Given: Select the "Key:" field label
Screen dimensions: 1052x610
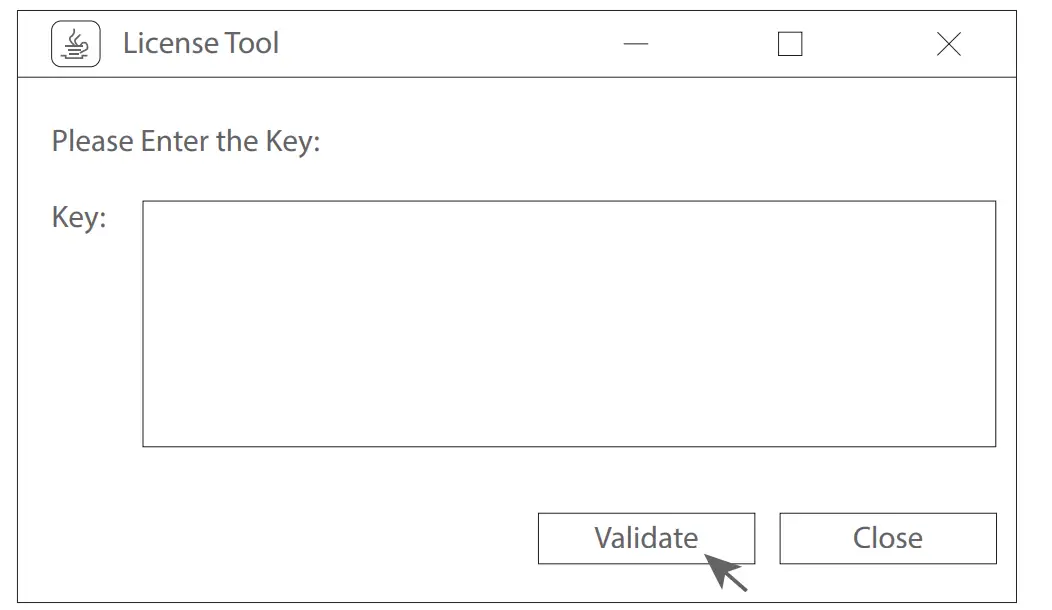Looking at the screenshot, I should [79, 217].
